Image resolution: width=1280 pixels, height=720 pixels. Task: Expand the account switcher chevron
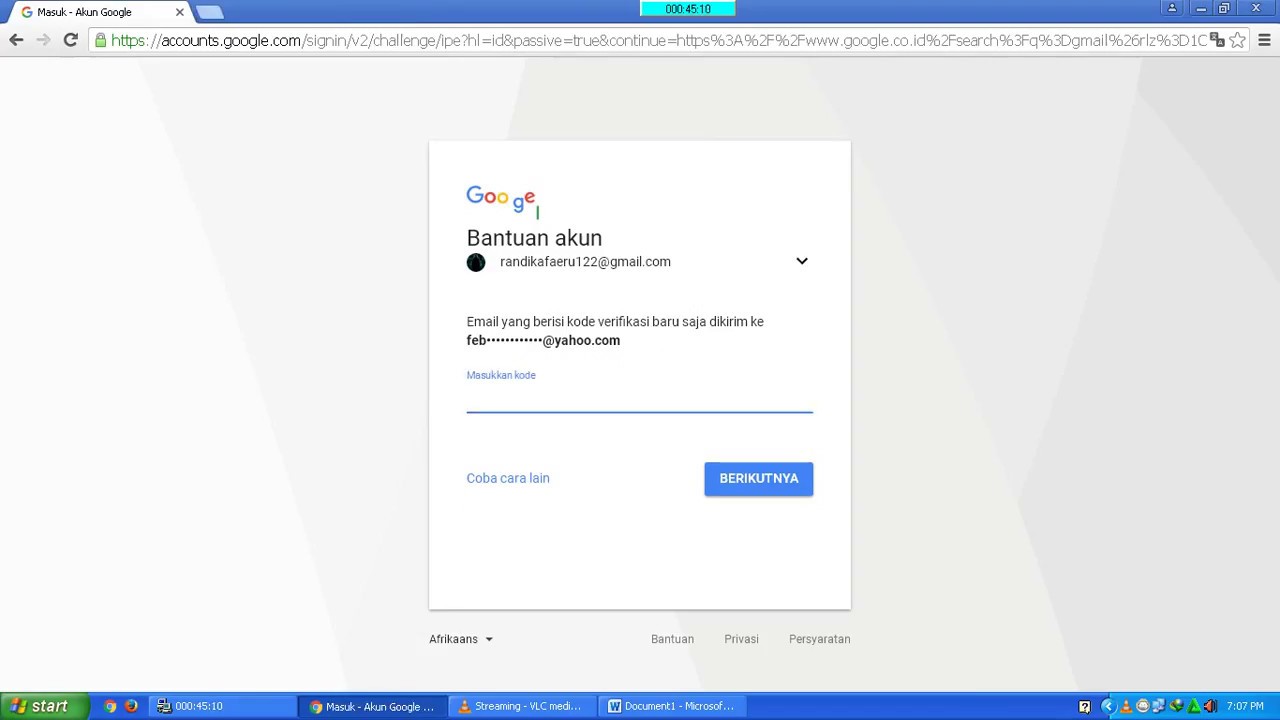click(x=802, y=261)
